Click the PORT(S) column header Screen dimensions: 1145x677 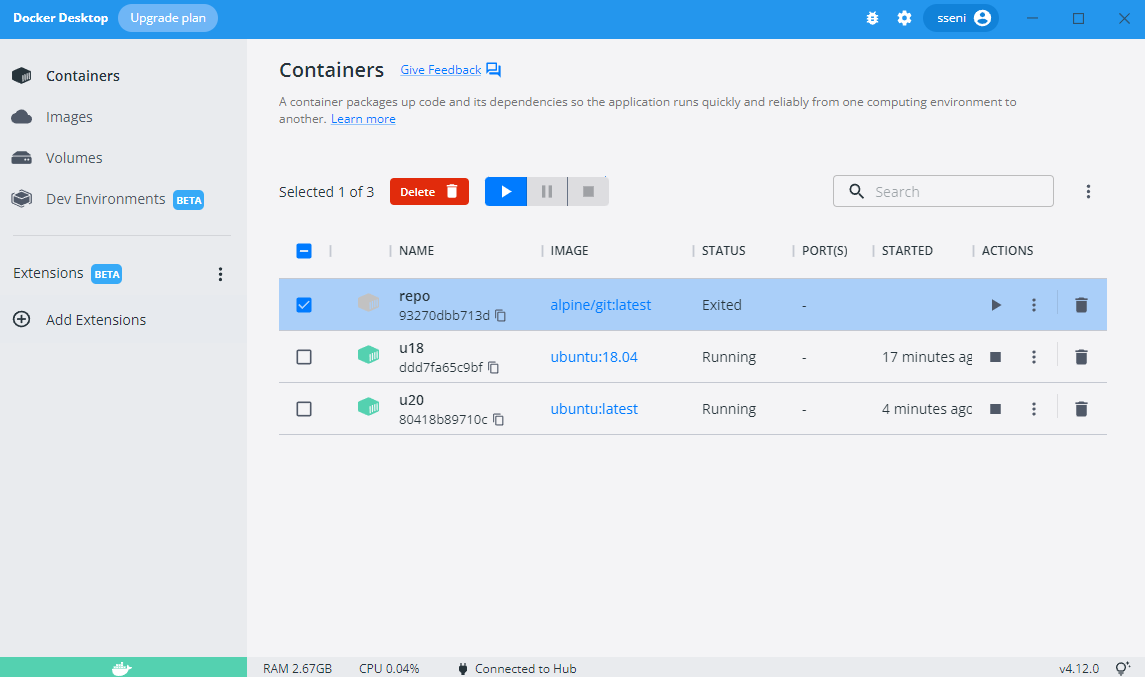point(824,251)
